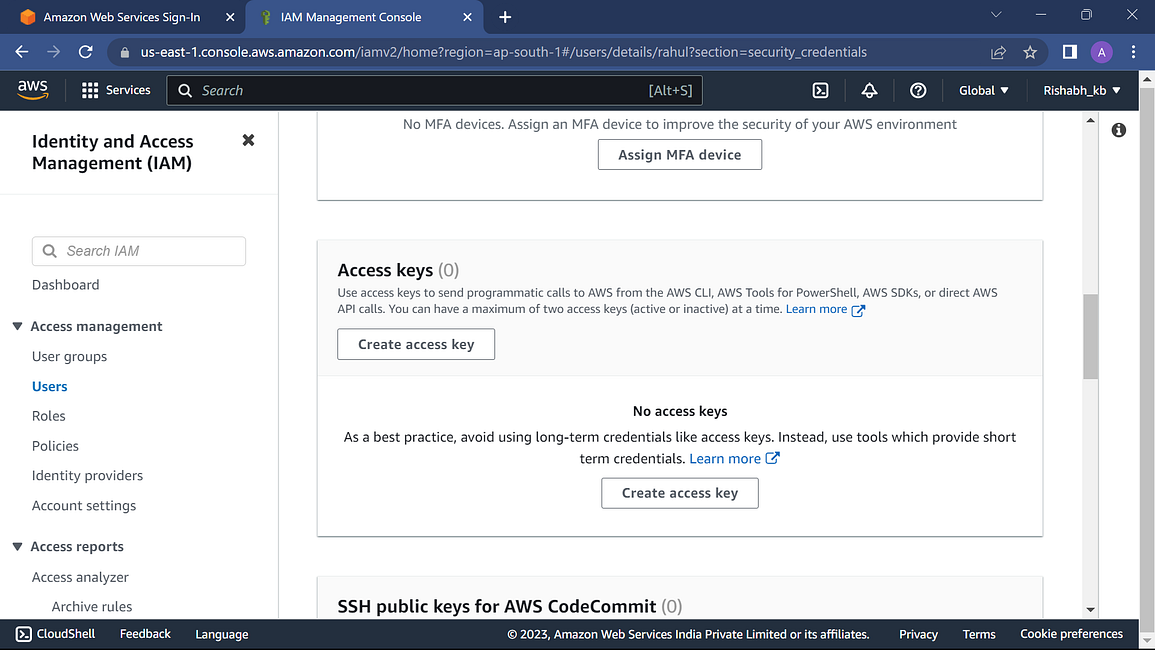Open the Global region dropdown

(x=983, y=90)
